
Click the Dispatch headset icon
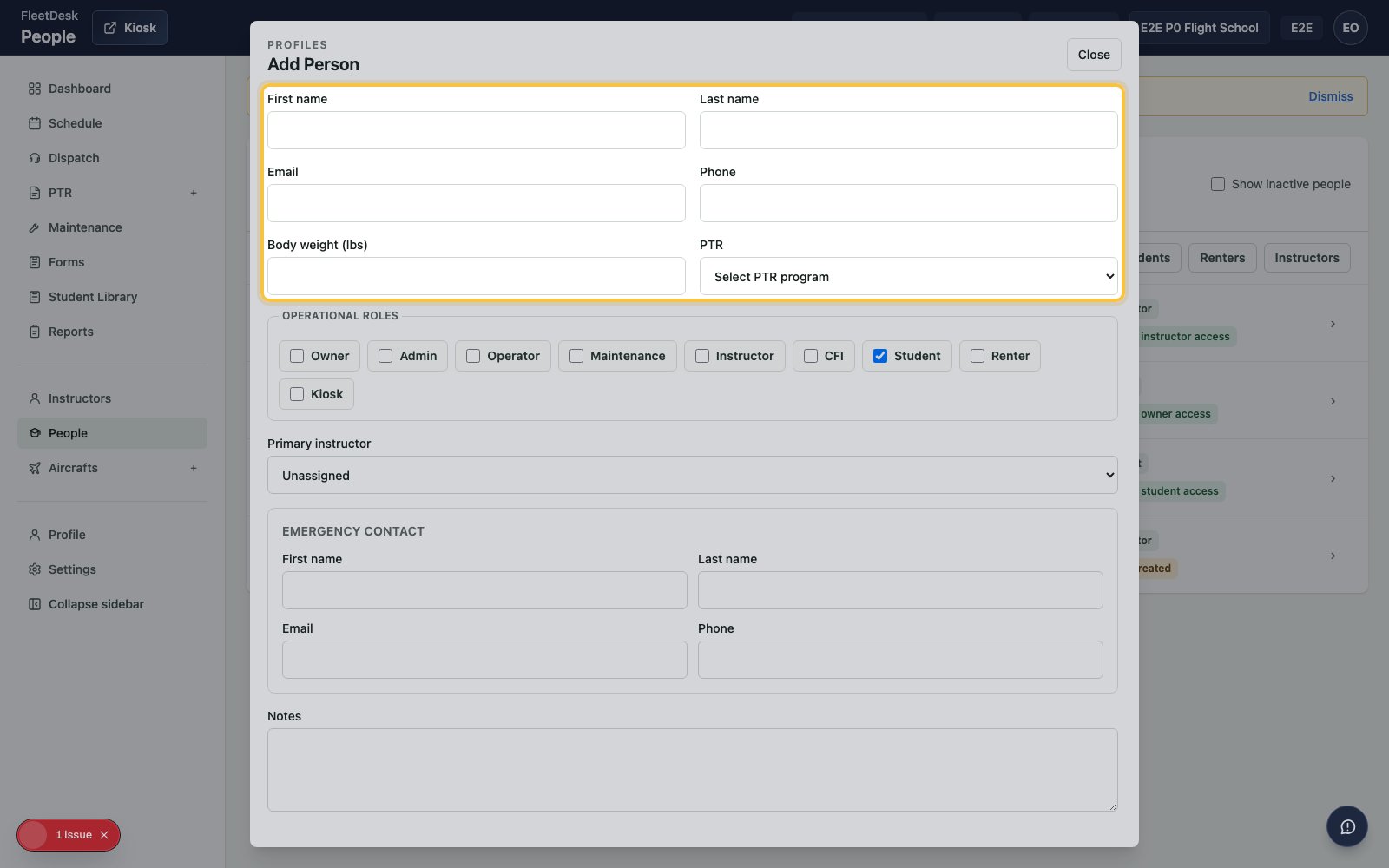[x=35, y=158]
